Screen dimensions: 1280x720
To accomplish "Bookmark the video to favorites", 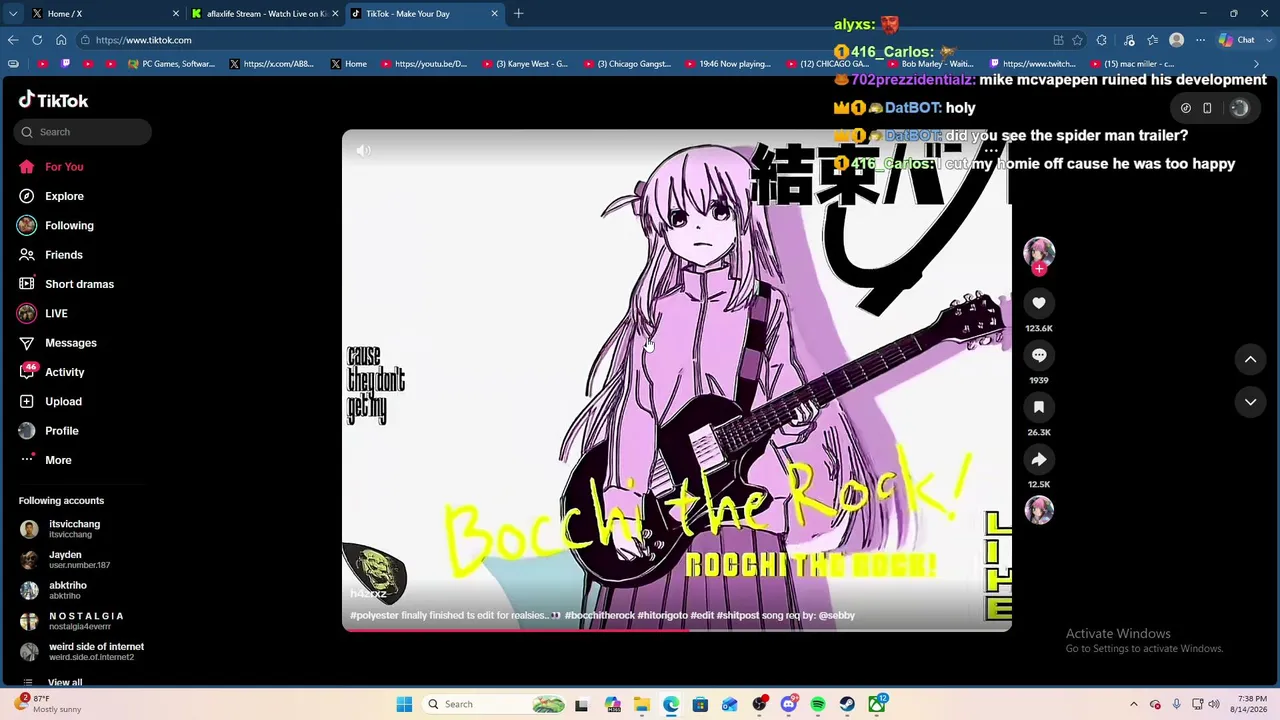I will [x=1039, y=407].
